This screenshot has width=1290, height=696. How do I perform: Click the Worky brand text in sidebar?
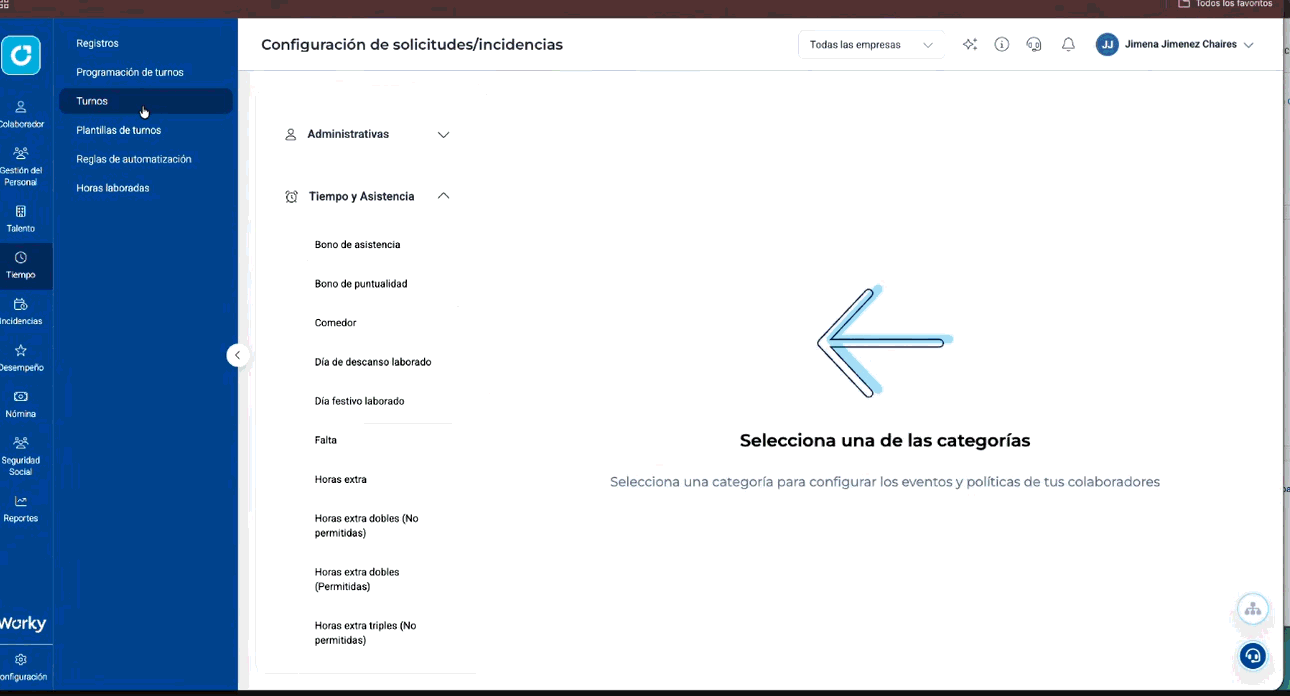click(23, 623)
